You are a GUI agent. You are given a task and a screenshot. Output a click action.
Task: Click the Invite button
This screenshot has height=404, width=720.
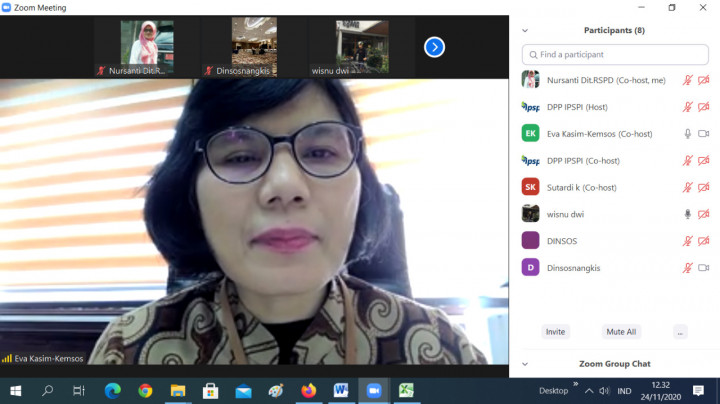(x=555, y=332)
